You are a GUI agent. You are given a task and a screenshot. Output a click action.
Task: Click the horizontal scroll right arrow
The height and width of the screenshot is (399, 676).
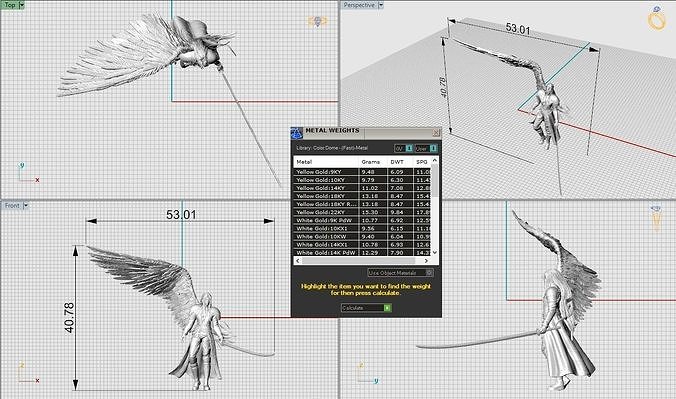(x=426, y=261)
